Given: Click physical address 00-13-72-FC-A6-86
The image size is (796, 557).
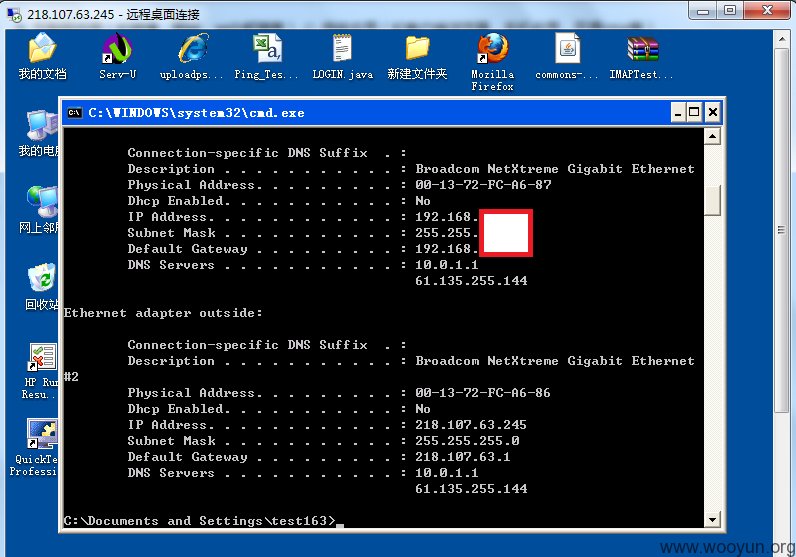Looking at the screenshot, I should pyautogui.click(x=483, y=392).
